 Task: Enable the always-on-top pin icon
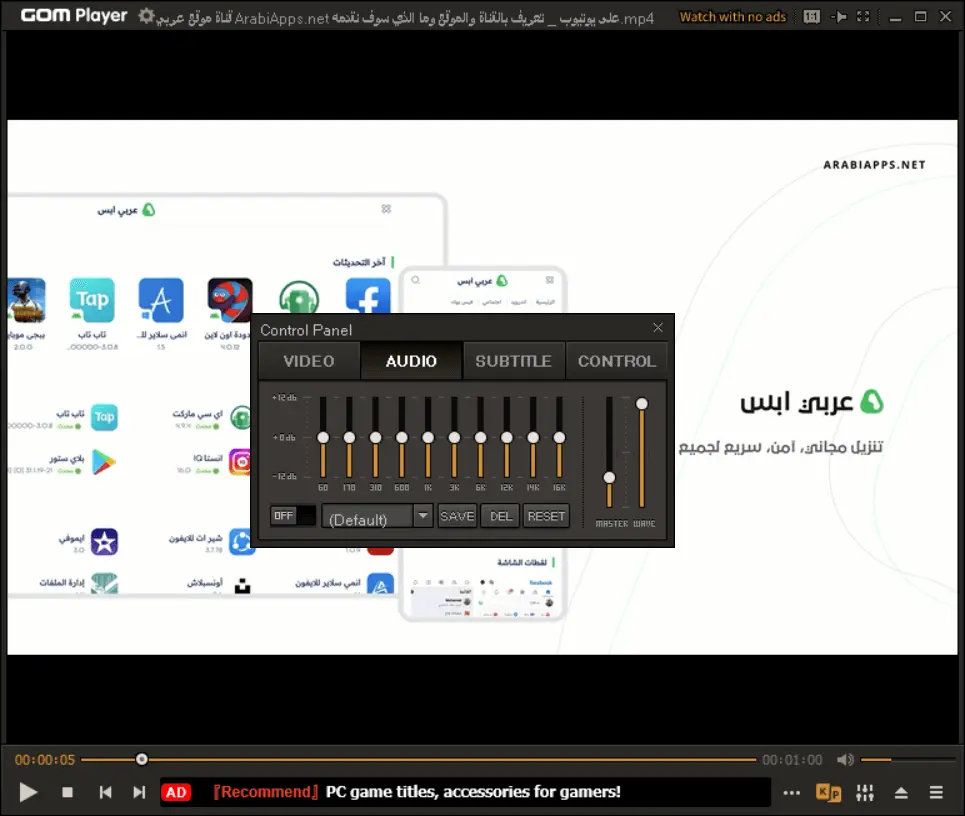coord(839,16)
